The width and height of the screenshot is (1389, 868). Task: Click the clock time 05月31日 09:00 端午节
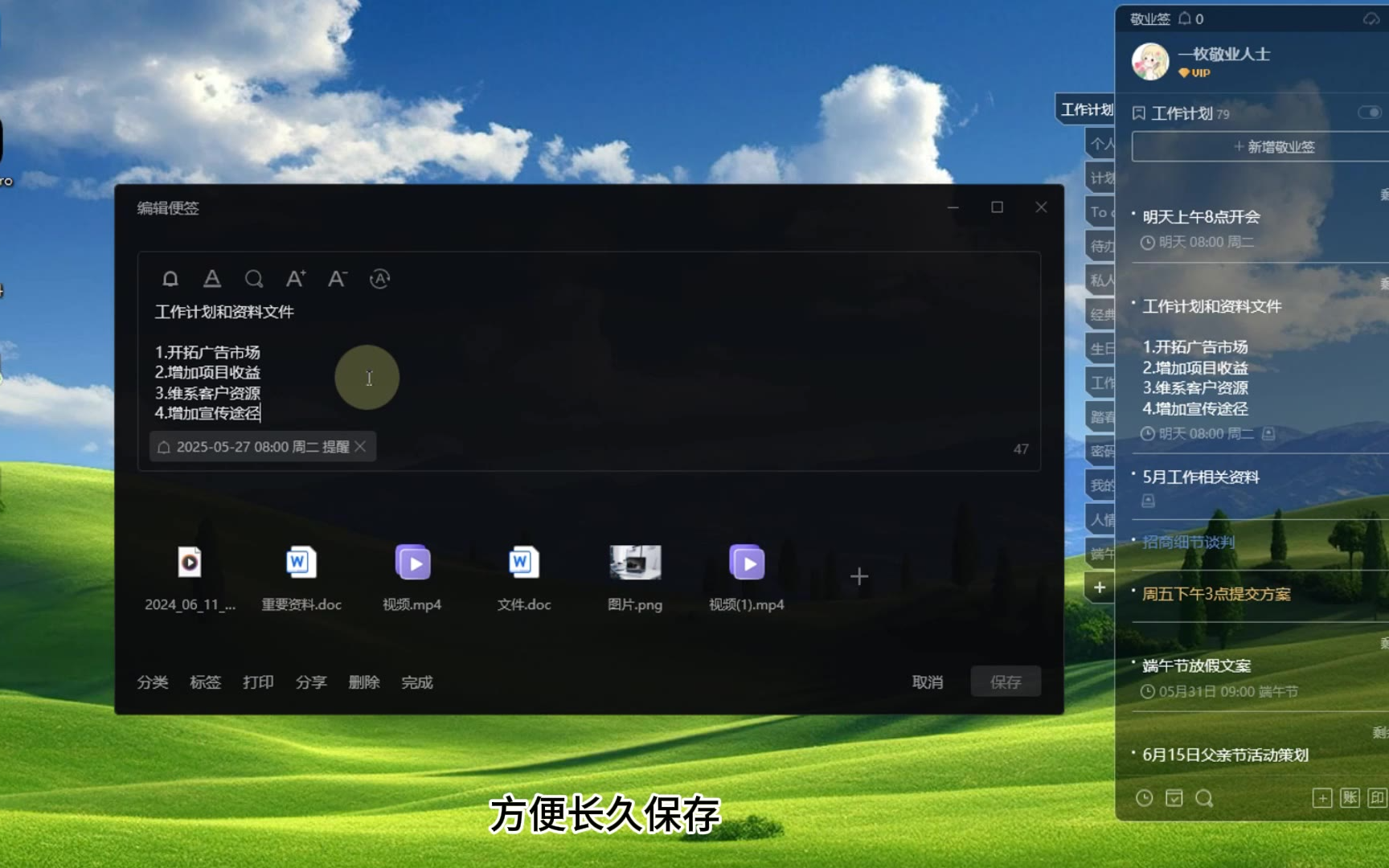pyautogui.click(x=1219, y=691)
